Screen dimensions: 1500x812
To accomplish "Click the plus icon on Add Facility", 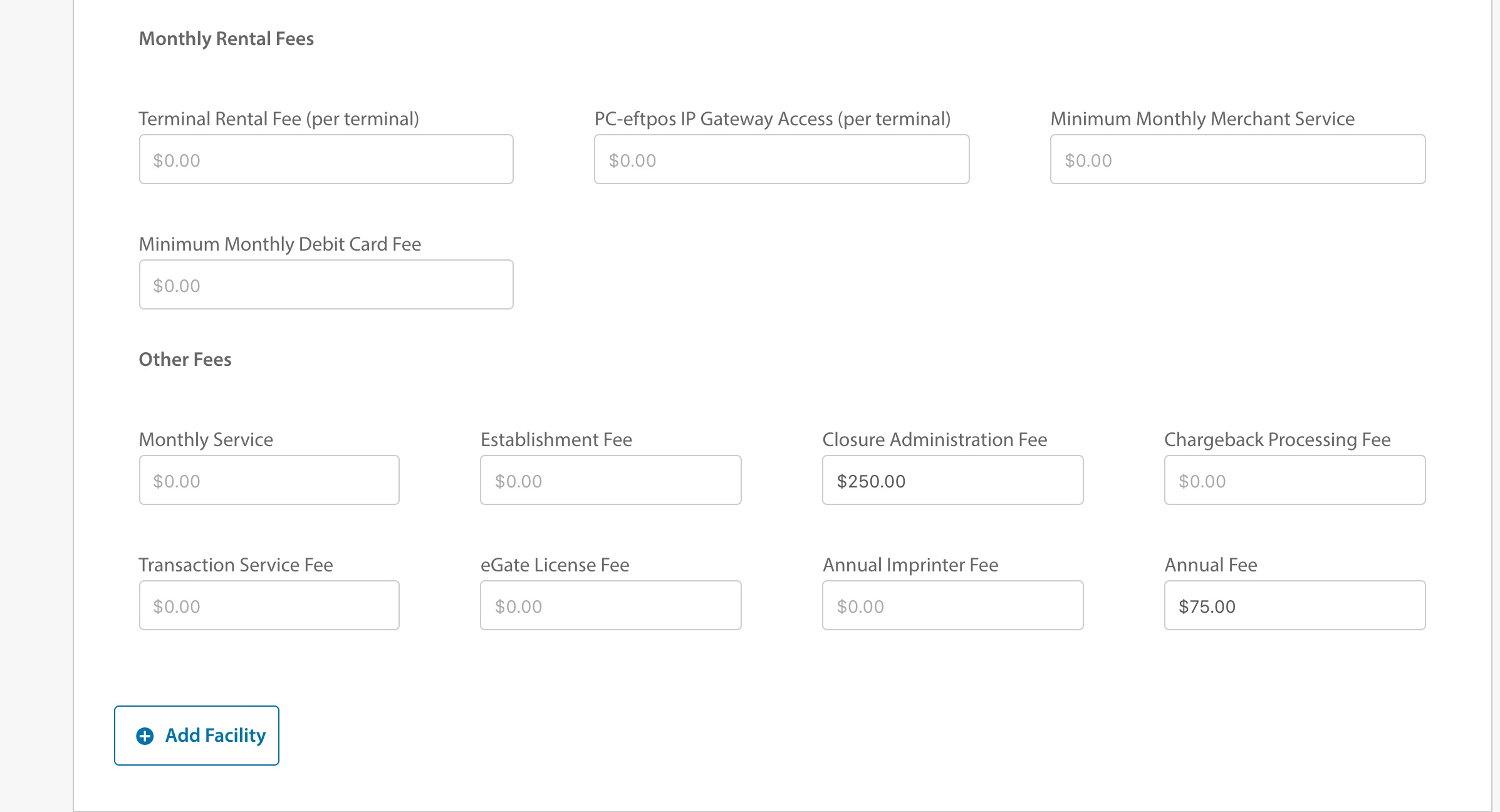I will (x=145, y=736).
